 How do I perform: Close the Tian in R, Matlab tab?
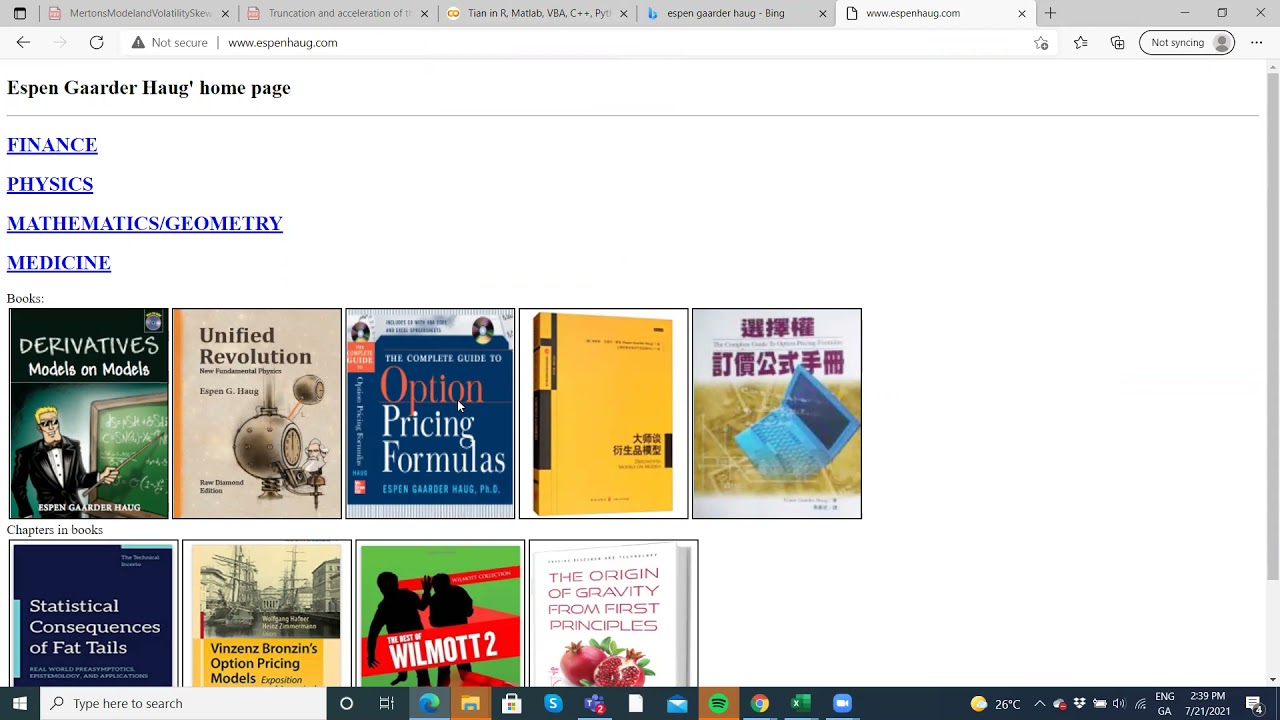(x=624, y=14)
